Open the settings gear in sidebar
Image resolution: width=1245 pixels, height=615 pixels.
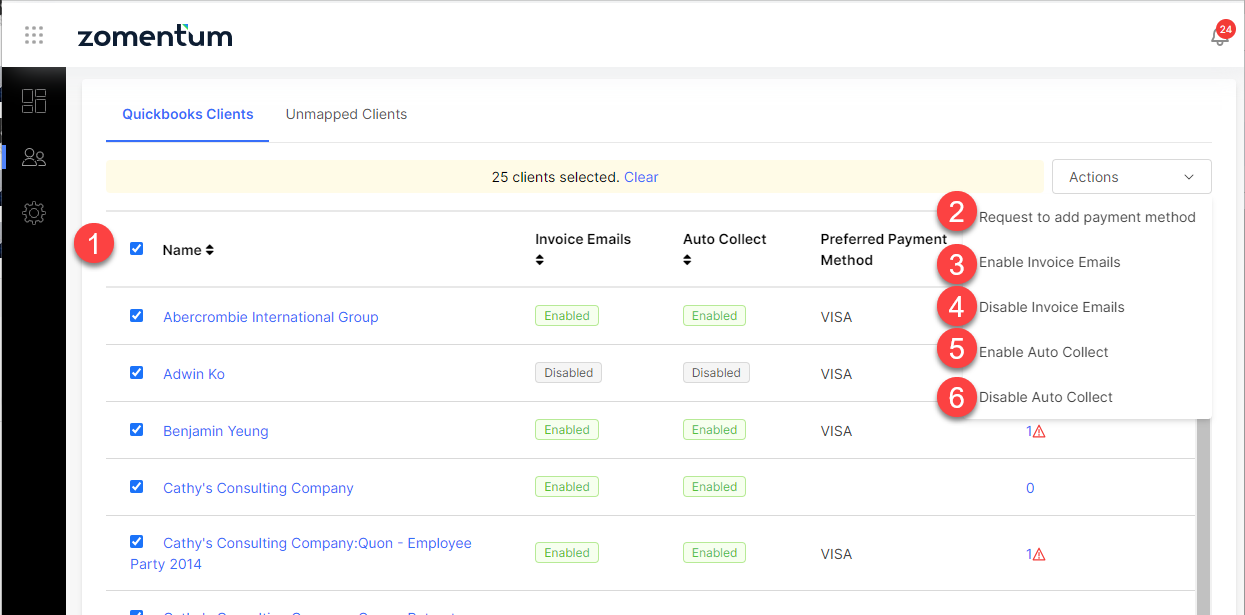[34, 213]
